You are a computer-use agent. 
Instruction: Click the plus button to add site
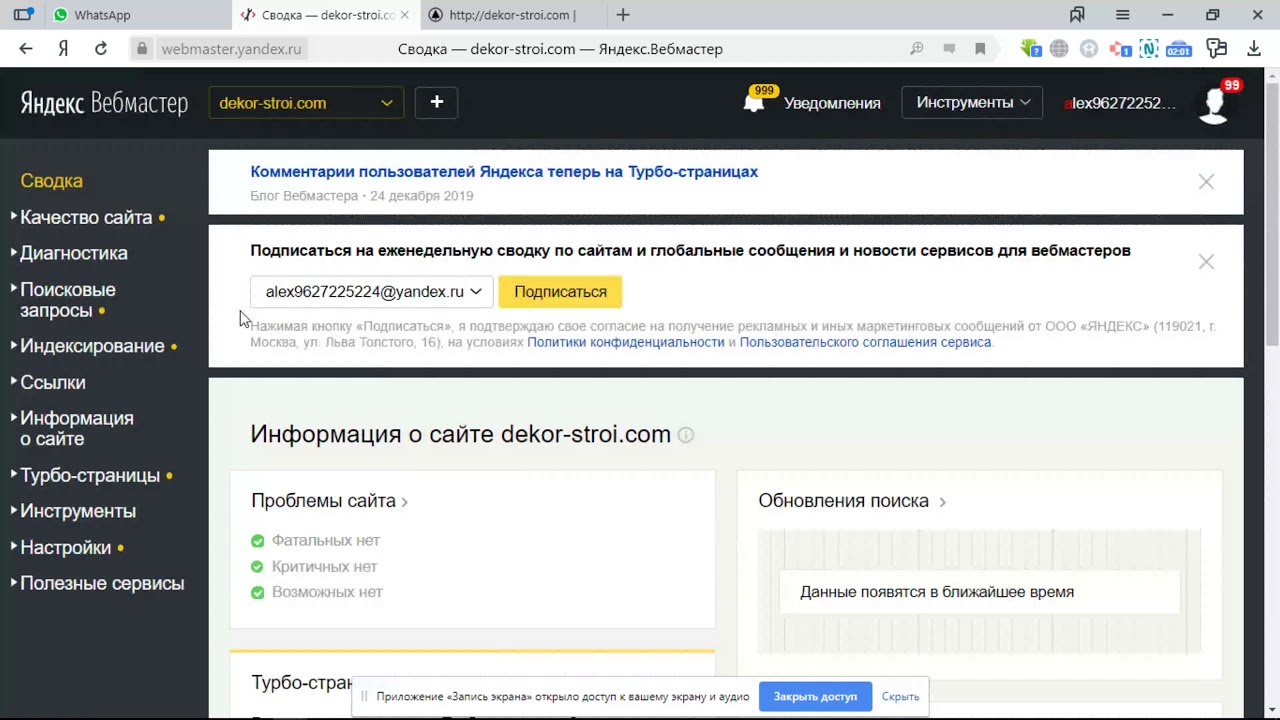436,102
